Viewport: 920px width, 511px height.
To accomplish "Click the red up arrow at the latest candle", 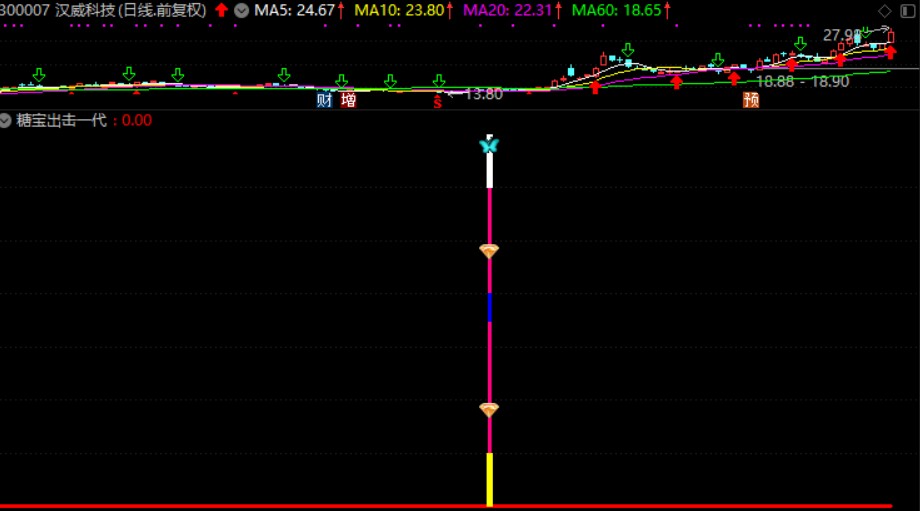I will (x=891, y=52).
